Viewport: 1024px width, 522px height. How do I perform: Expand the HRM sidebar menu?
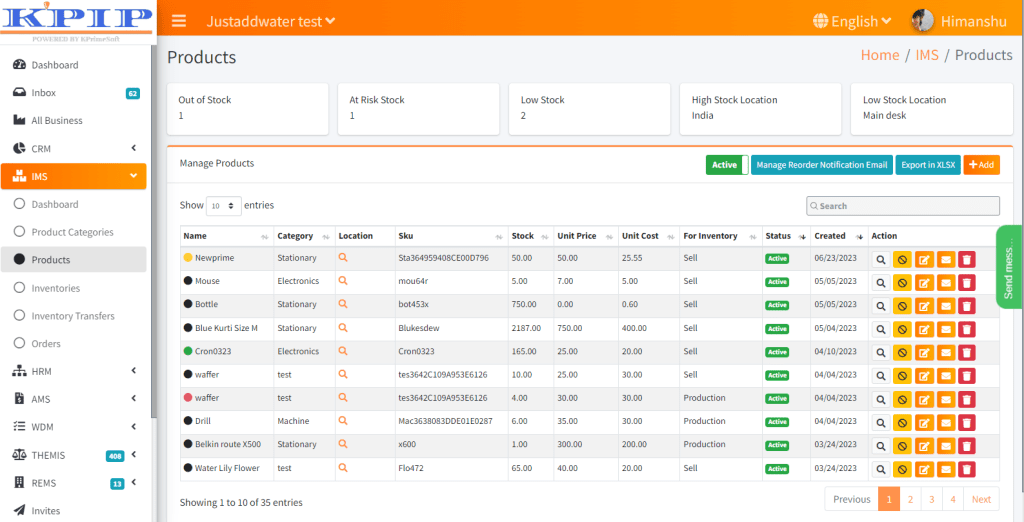pyautogui.click(x=74, y=371)
